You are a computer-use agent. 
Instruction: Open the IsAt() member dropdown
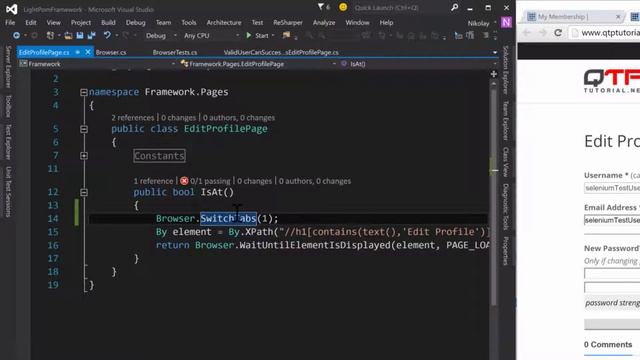494,64
